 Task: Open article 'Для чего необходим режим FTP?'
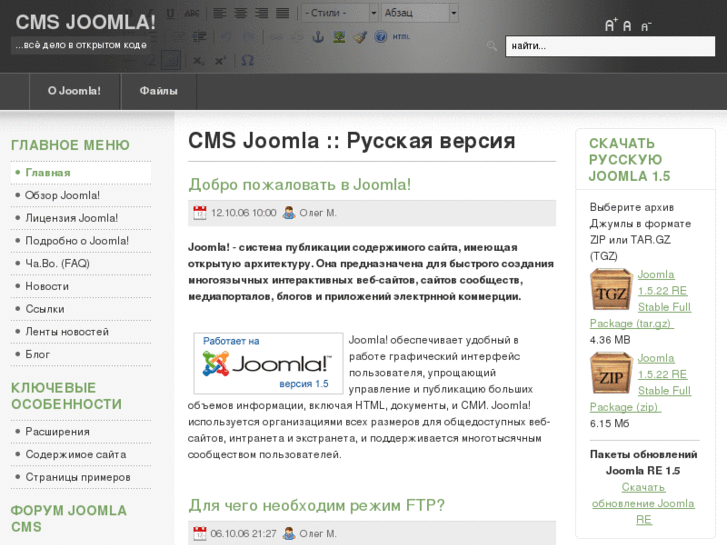click(317, 505)
